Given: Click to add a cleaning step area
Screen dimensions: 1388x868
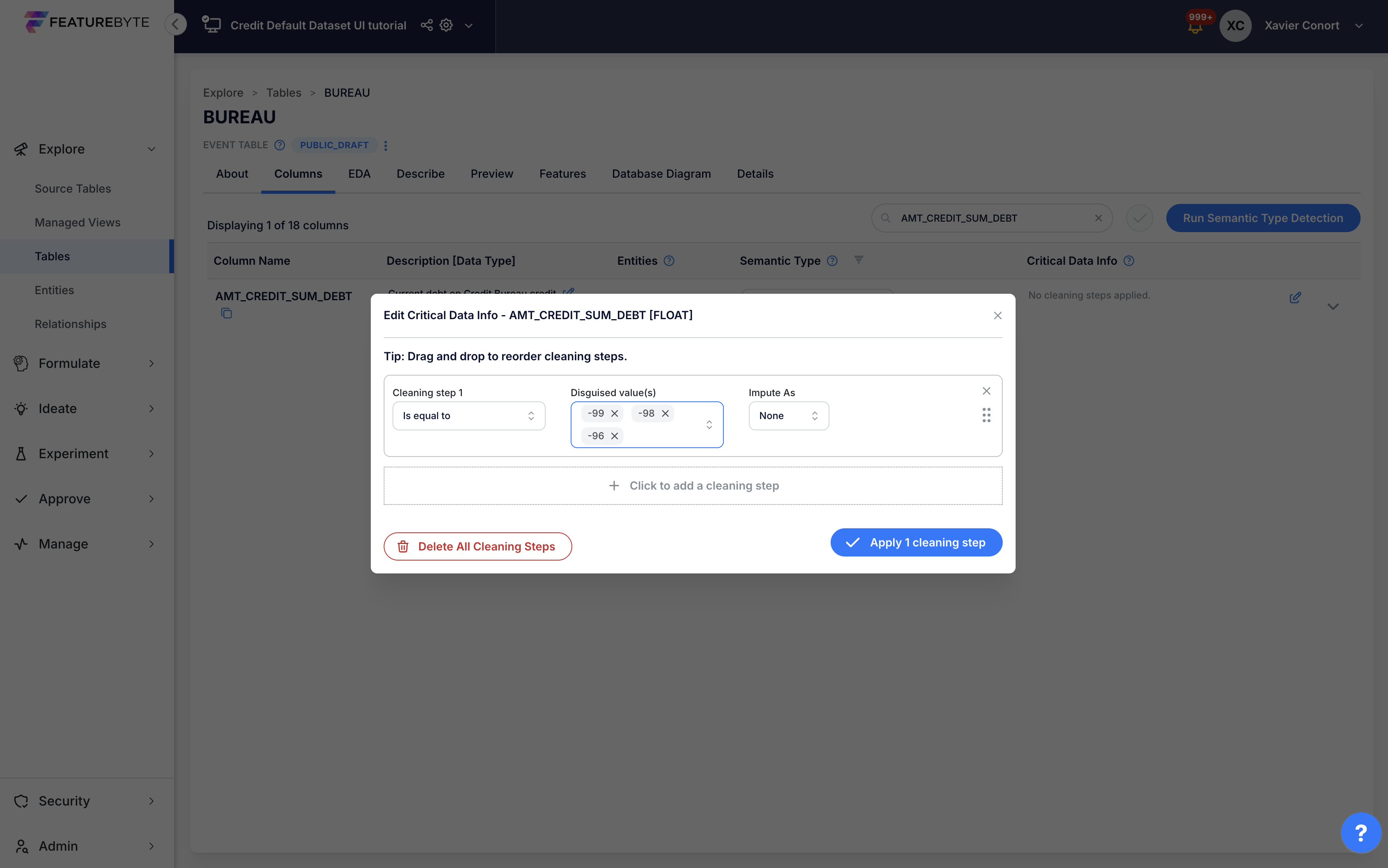Looking at the screenshot, I should tap(693, 486).
